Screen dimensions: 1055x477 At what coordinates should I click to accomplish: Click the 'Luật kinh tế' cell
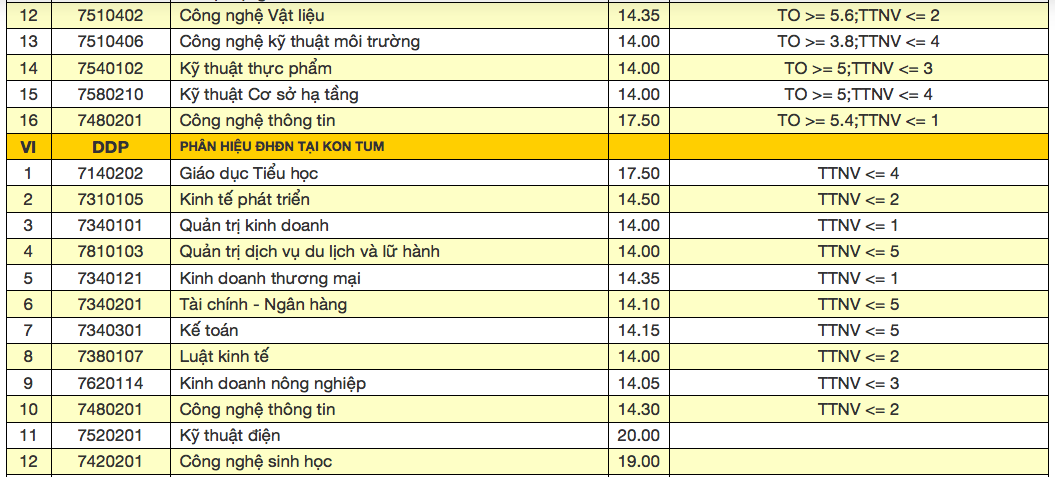(x=224, y=356)
